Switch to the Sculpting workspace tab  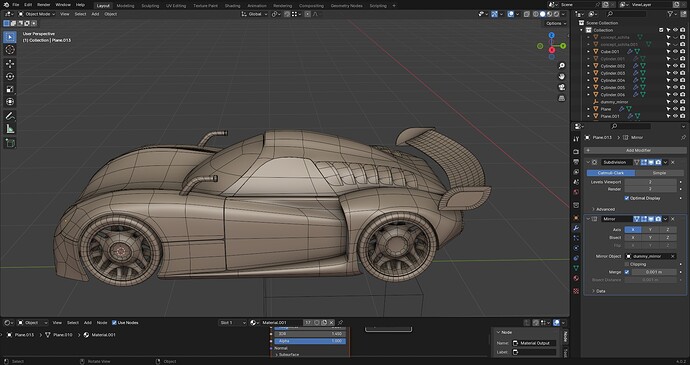pyautogui.click(x=150, y=6)
